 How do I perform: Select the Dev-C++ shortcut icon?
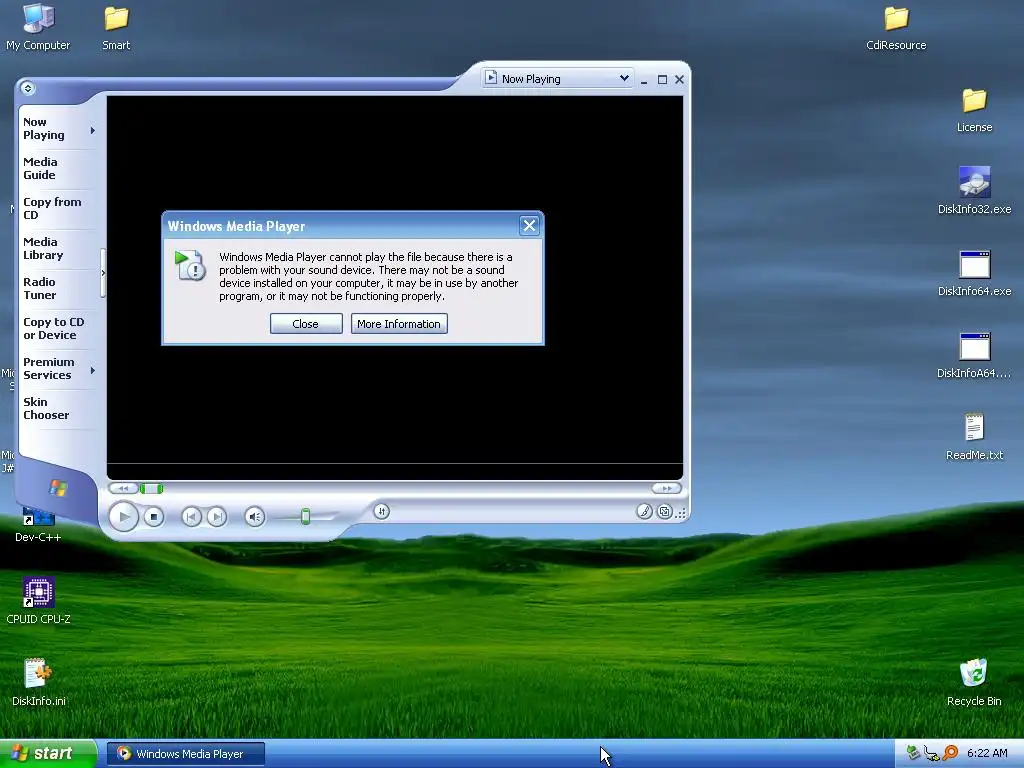(x=38, y=524)
